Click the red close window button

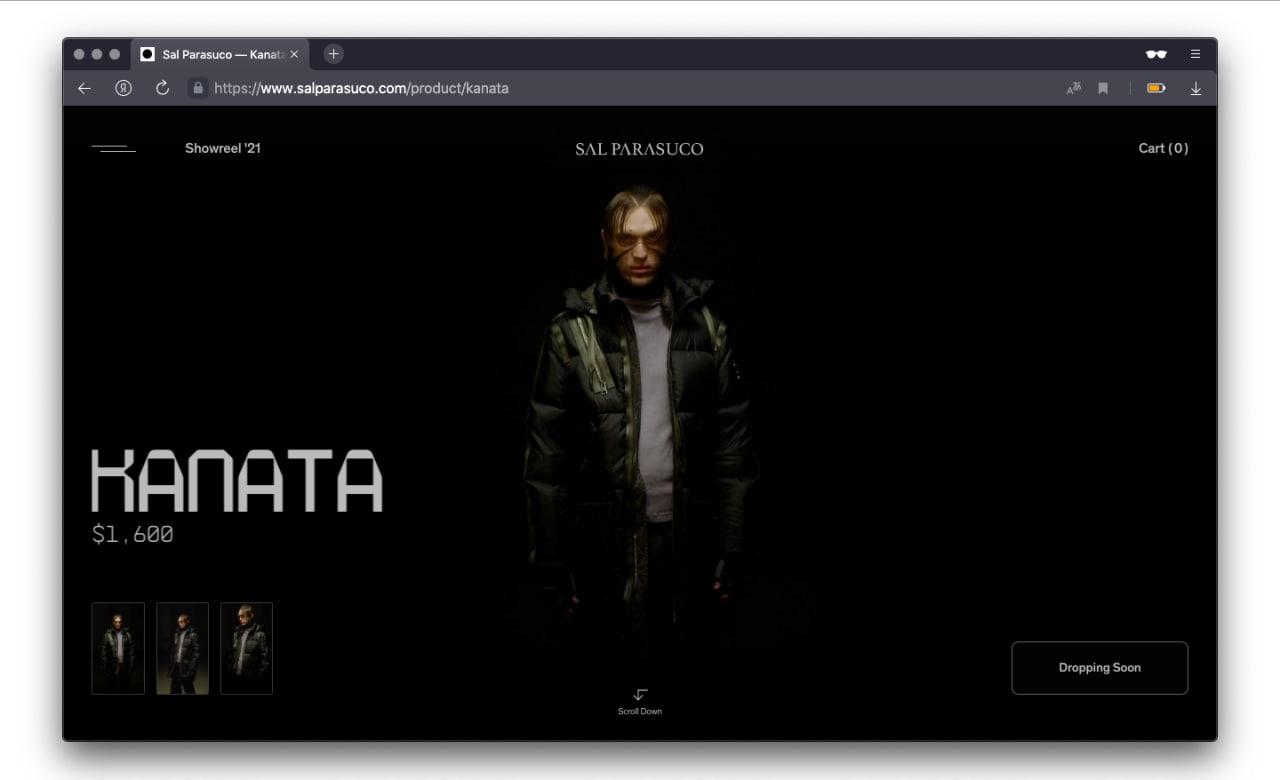click(79, 54)
